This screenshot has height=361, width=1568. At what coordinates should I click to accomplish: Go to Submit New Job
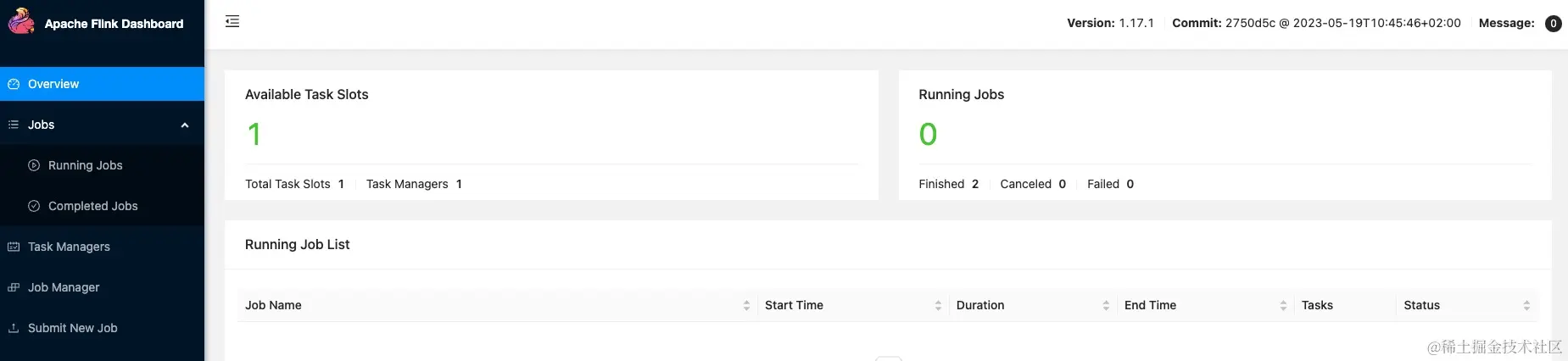(x=102, y=328)
